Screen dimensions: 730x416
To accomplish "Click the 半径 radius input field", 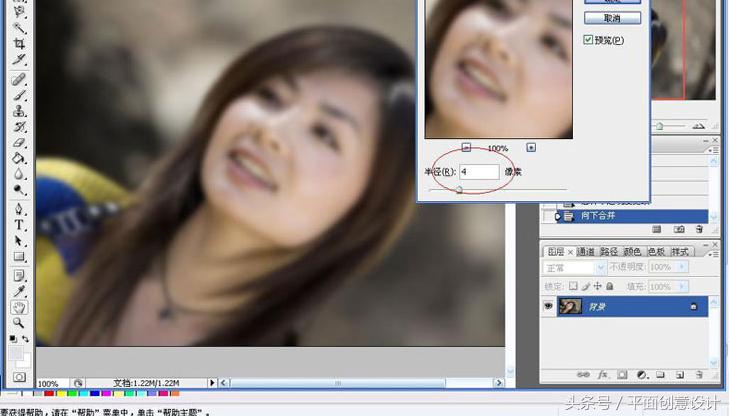I will coord(479,172).
